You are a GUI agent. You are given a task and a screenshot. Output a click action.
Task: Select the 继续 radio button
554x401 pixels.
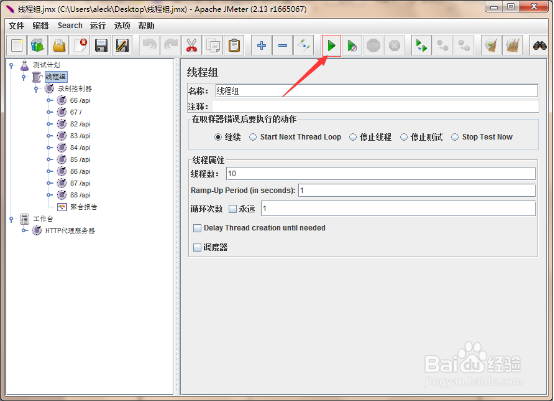point(218,137)
